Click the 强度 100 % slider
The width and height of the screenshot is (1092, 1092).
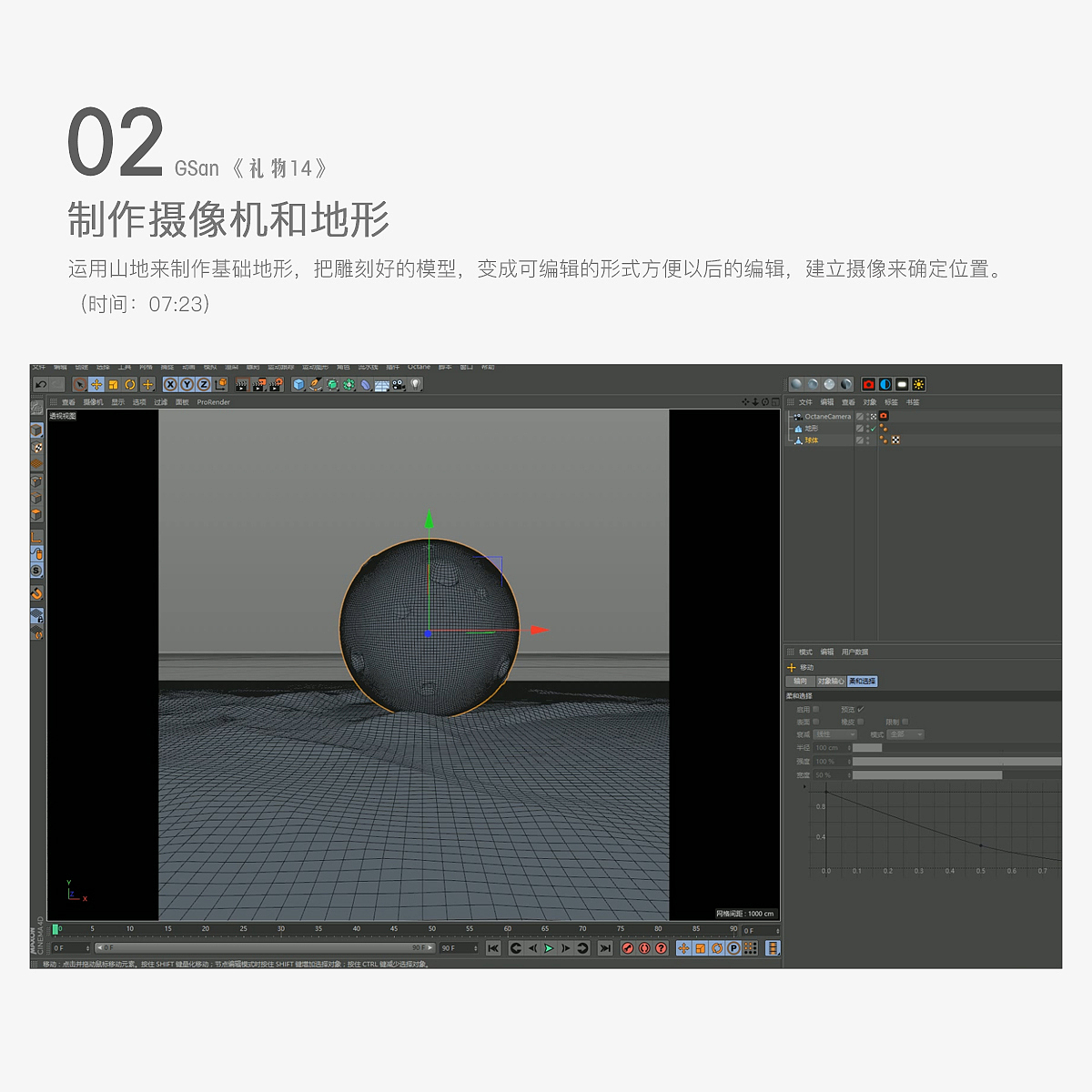(x=957, y=762)
